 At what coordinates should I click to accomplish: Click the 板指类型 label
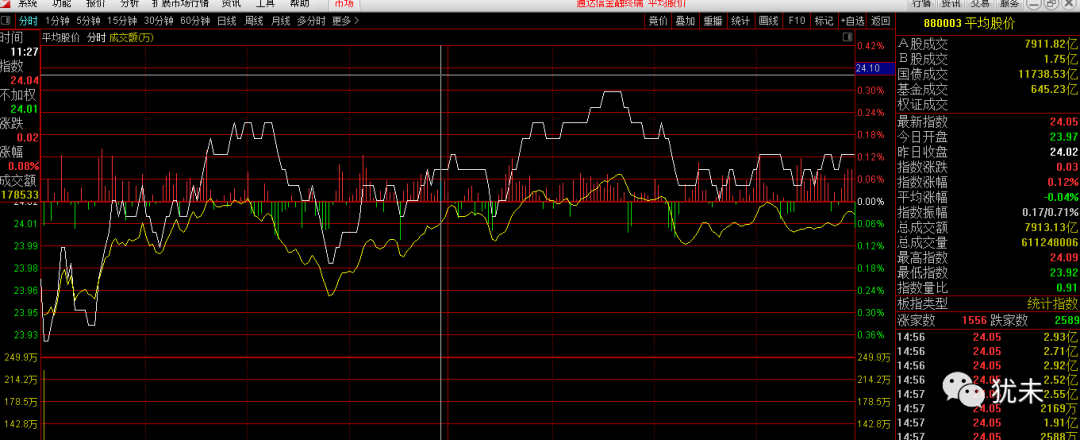coord(922,304)
